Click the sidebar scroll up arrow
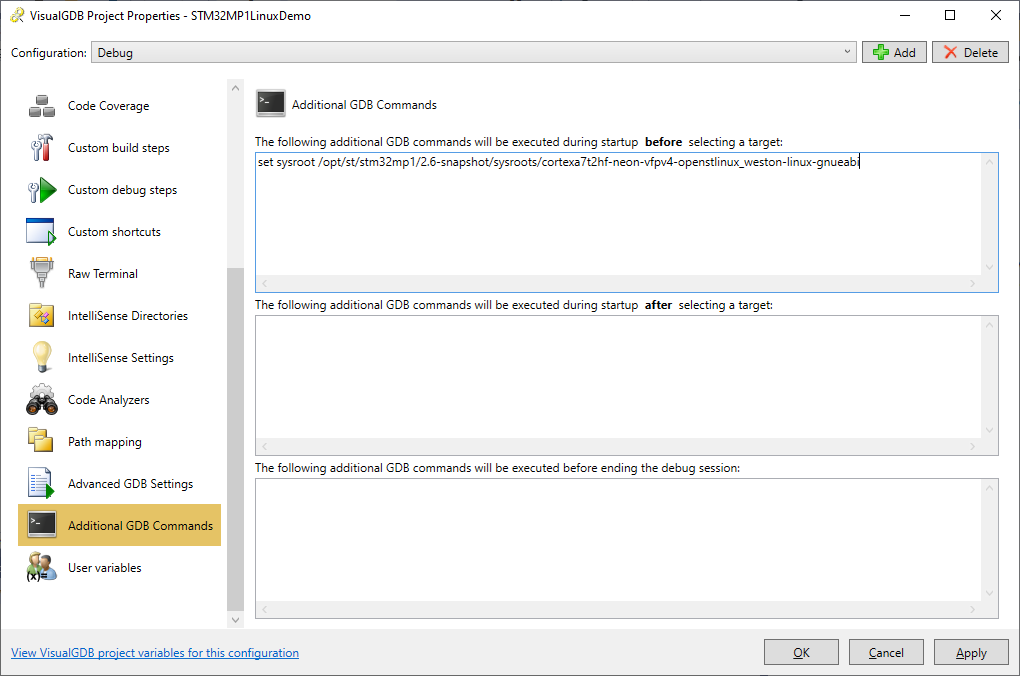The image size is (1020, 676). pos(235,87)
